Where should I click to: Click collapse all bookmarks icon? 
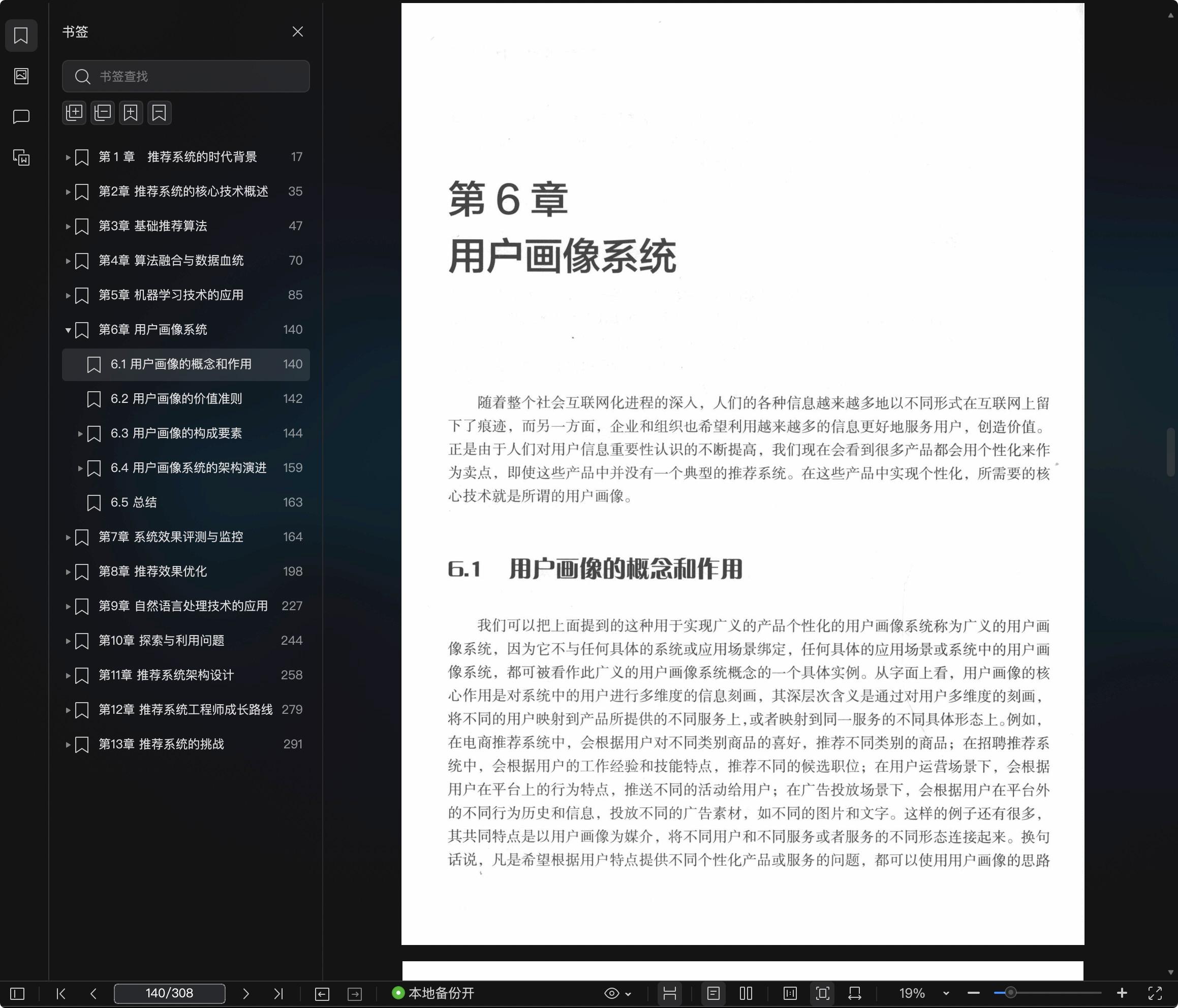click(103, 113)
